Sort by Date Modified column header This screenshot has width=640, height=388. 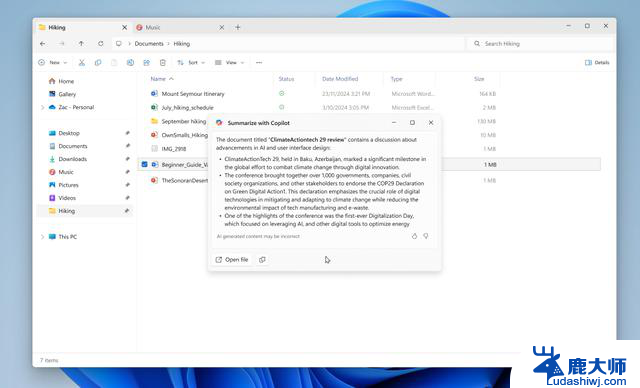(340, 79)
